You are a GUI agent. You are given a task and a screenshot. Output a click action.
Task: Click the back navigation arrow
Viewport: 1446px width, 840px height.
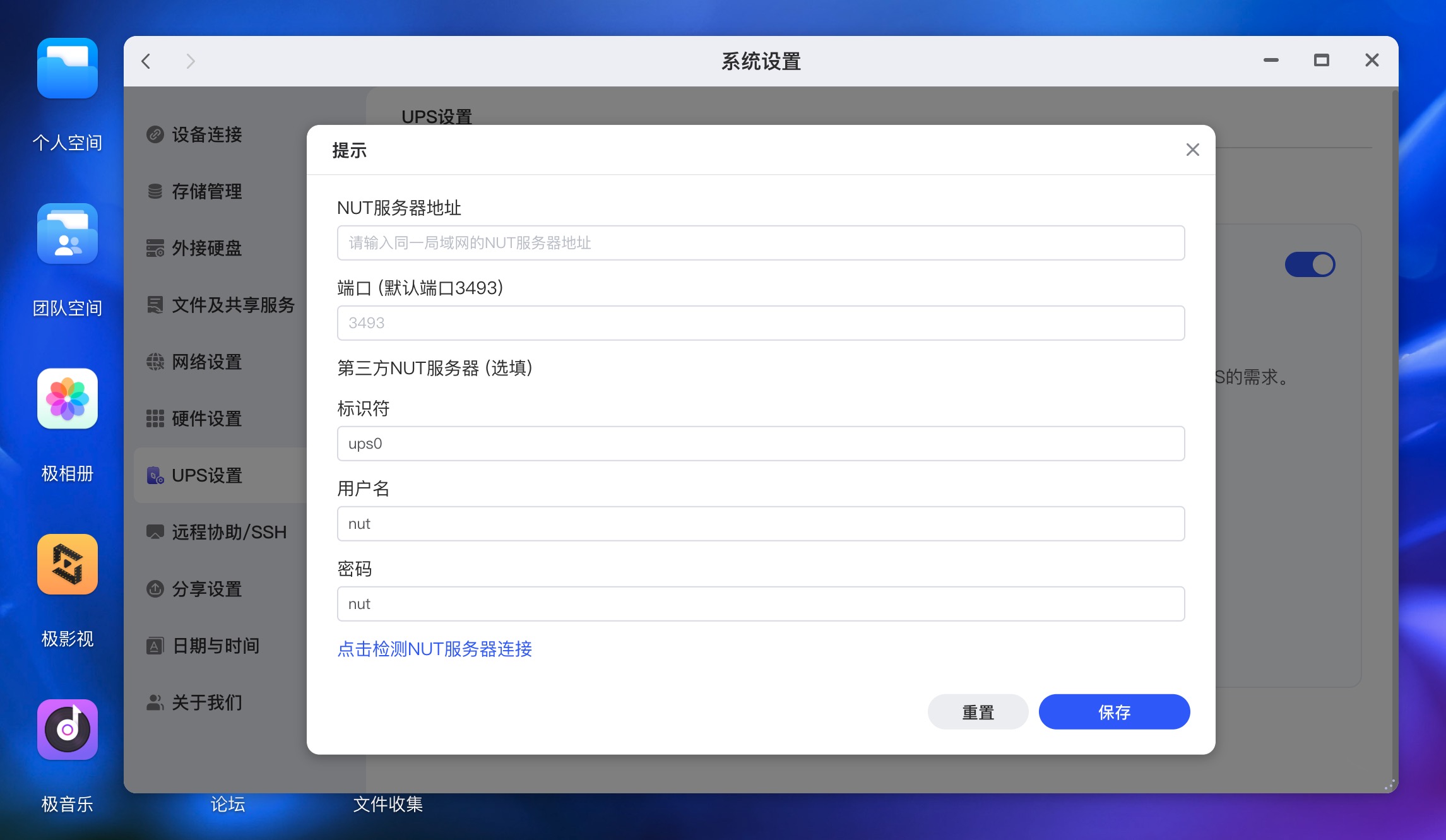[x=146, y=61]
